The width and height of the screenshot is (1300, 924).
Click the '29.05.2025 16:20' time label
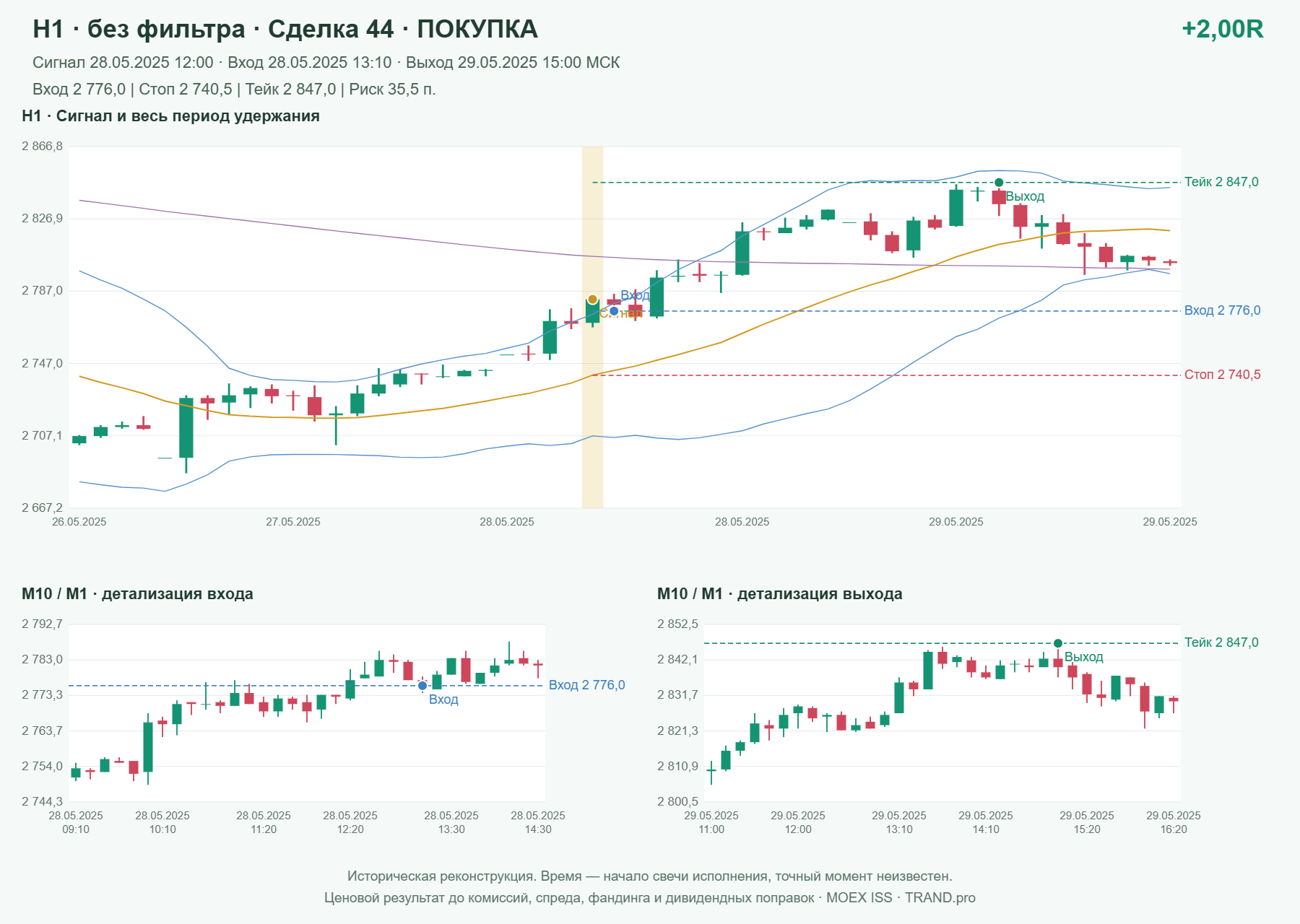1174,822
